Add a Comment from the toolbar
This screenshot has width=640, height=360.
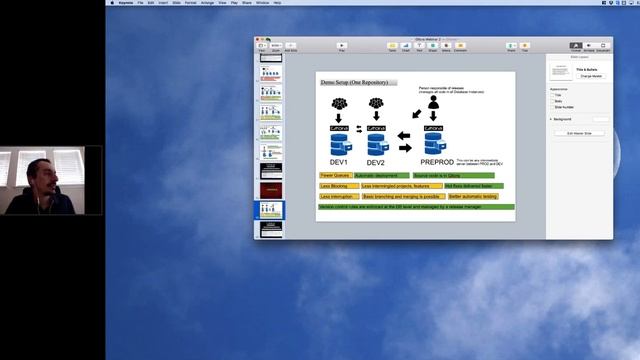pyautogui.click(x=460, y=46)
